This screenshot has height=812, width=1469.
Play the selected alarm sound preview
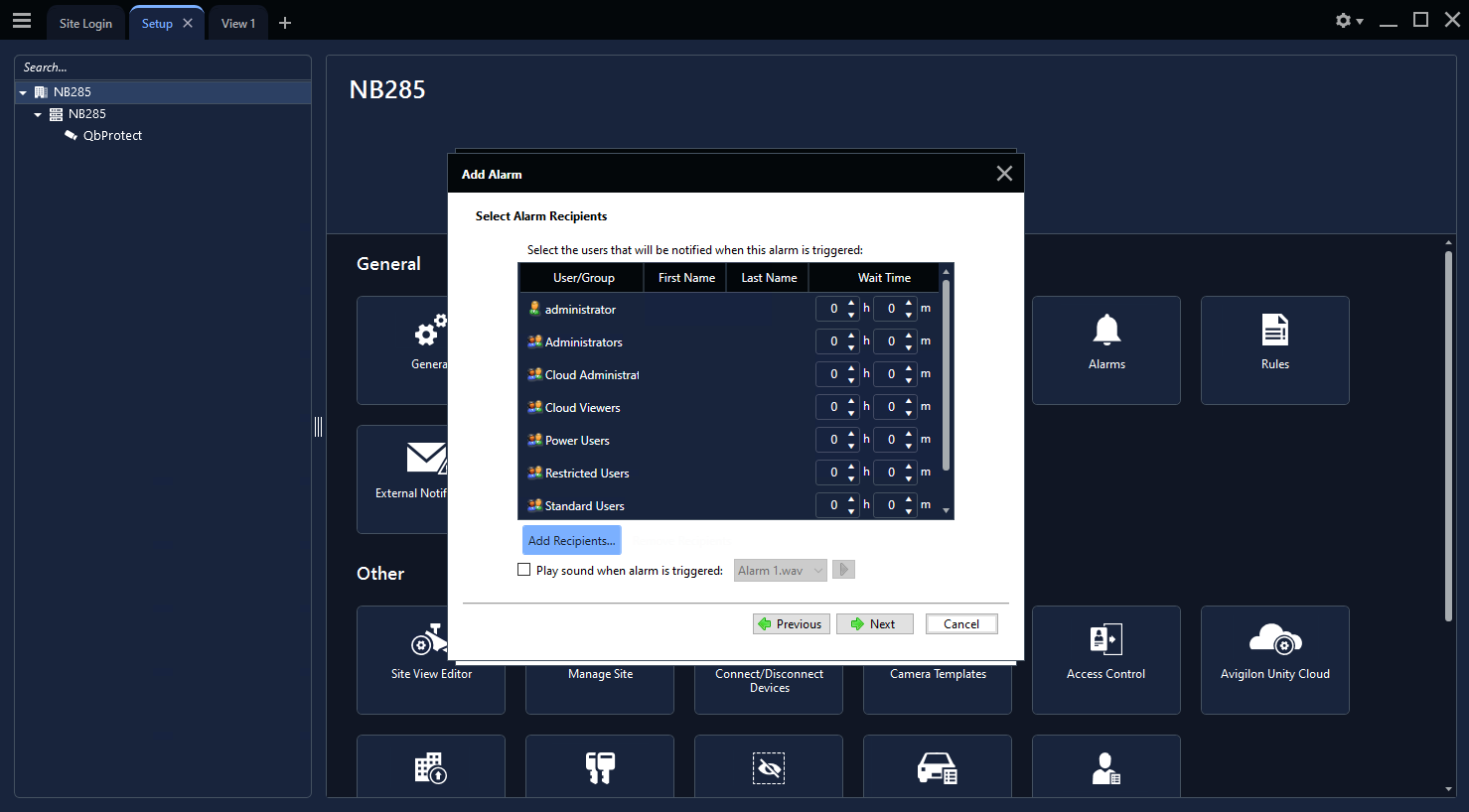point(844,570)
